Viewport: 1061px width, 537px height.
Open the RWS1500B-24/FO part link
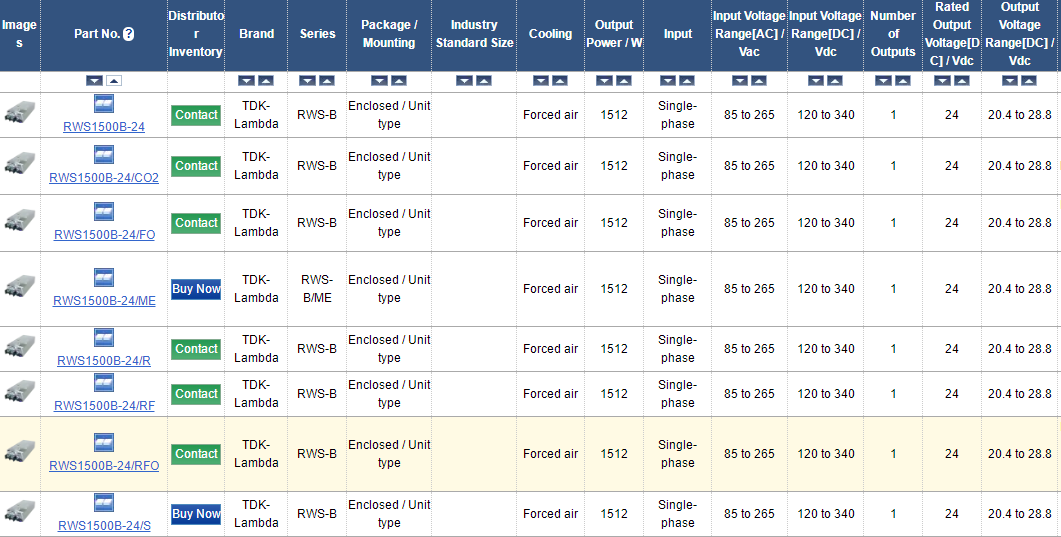click(104, 235)
